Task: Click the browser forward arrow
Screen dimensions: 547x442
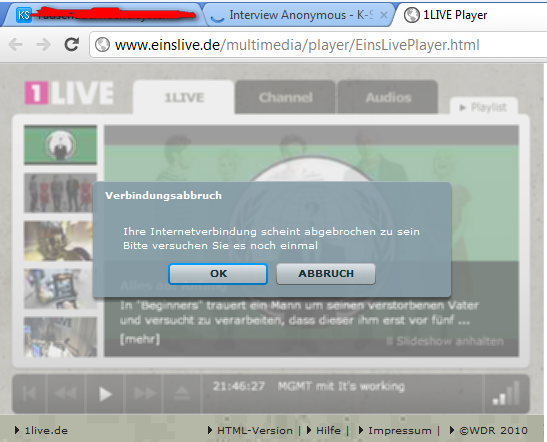Action: pyautogui.click(x=43, y=45)
